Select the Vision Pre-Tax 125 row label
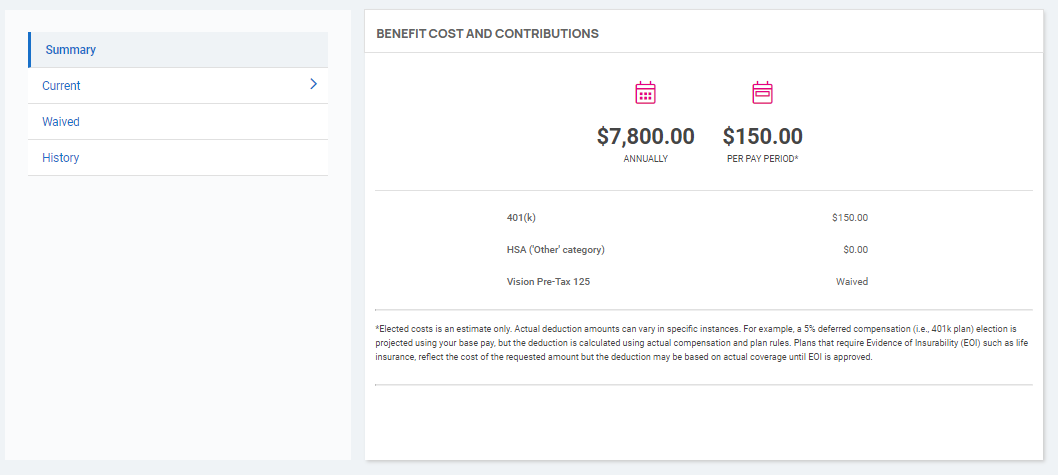1058x475 pixels. click(548, 281)
